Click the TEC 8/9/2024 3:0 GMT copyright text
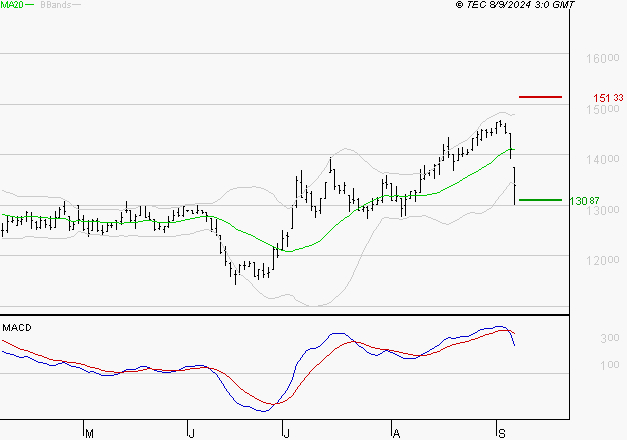This screenshot has height=440, width=627. tap(515, 5)
